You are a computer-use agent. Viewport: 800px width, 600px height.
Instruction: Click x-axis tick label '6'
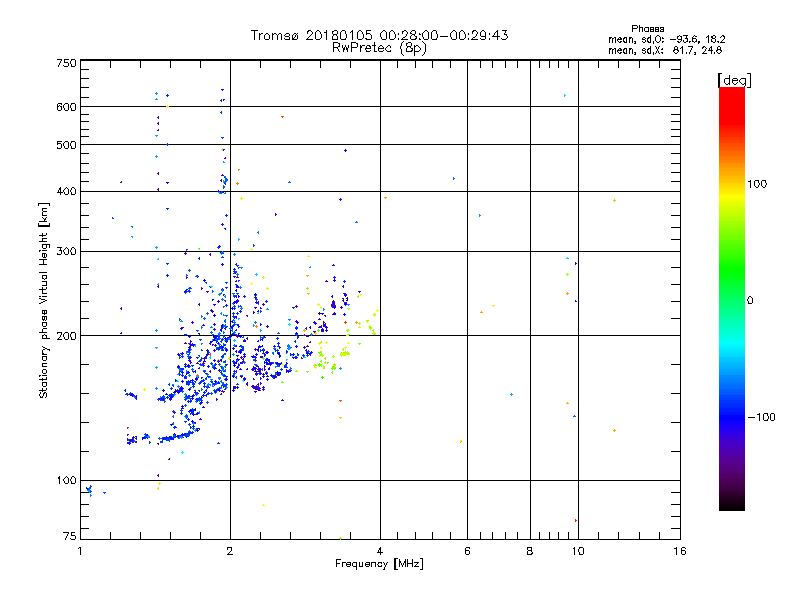(x=467, y=551)
